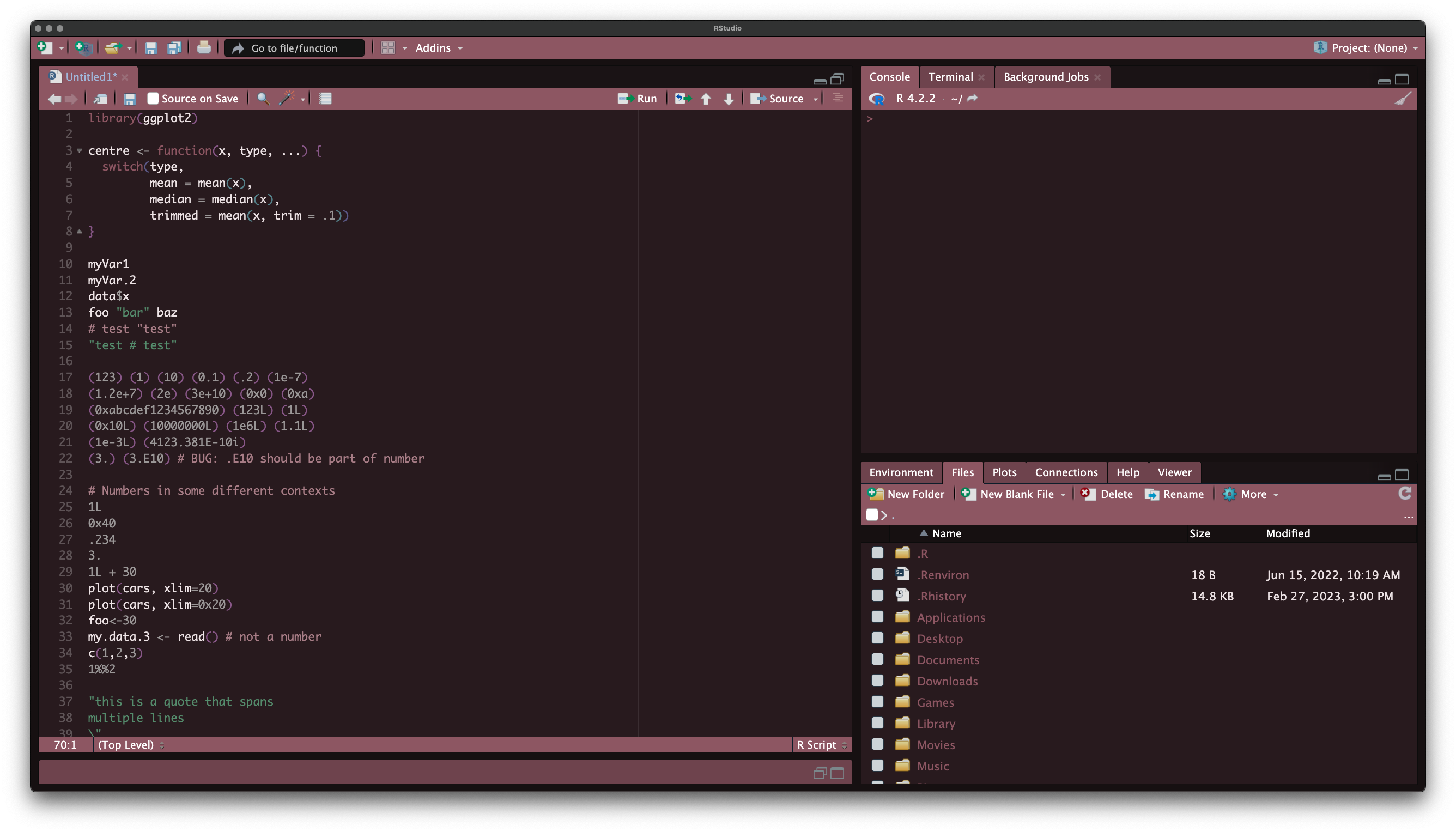
Task: Clear console with the broom icon
Action: (1403, 99)
